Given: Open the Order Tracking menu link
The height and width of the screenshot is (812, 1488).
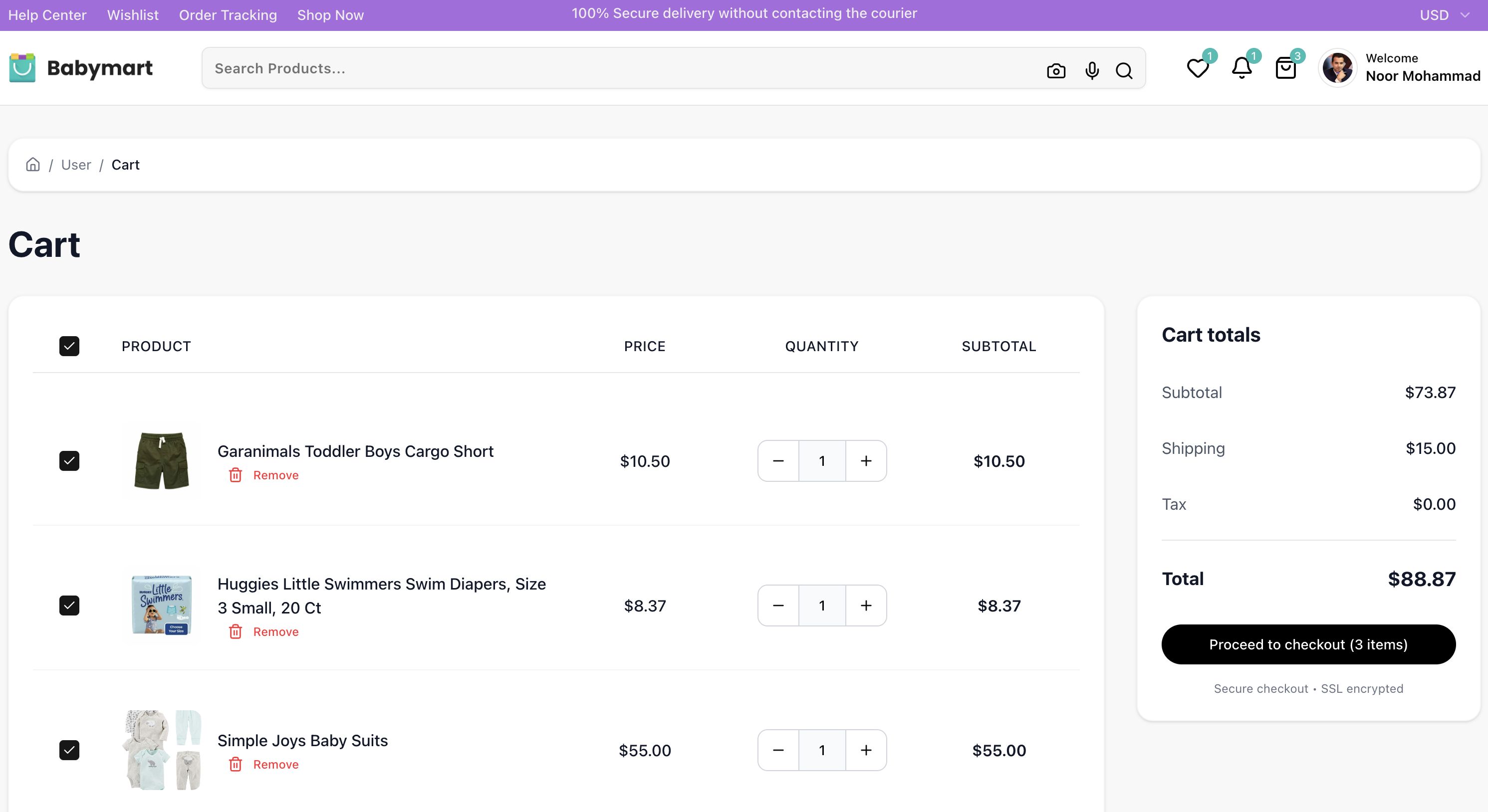Looking at the screenshot, I should (x=228, y=15).
